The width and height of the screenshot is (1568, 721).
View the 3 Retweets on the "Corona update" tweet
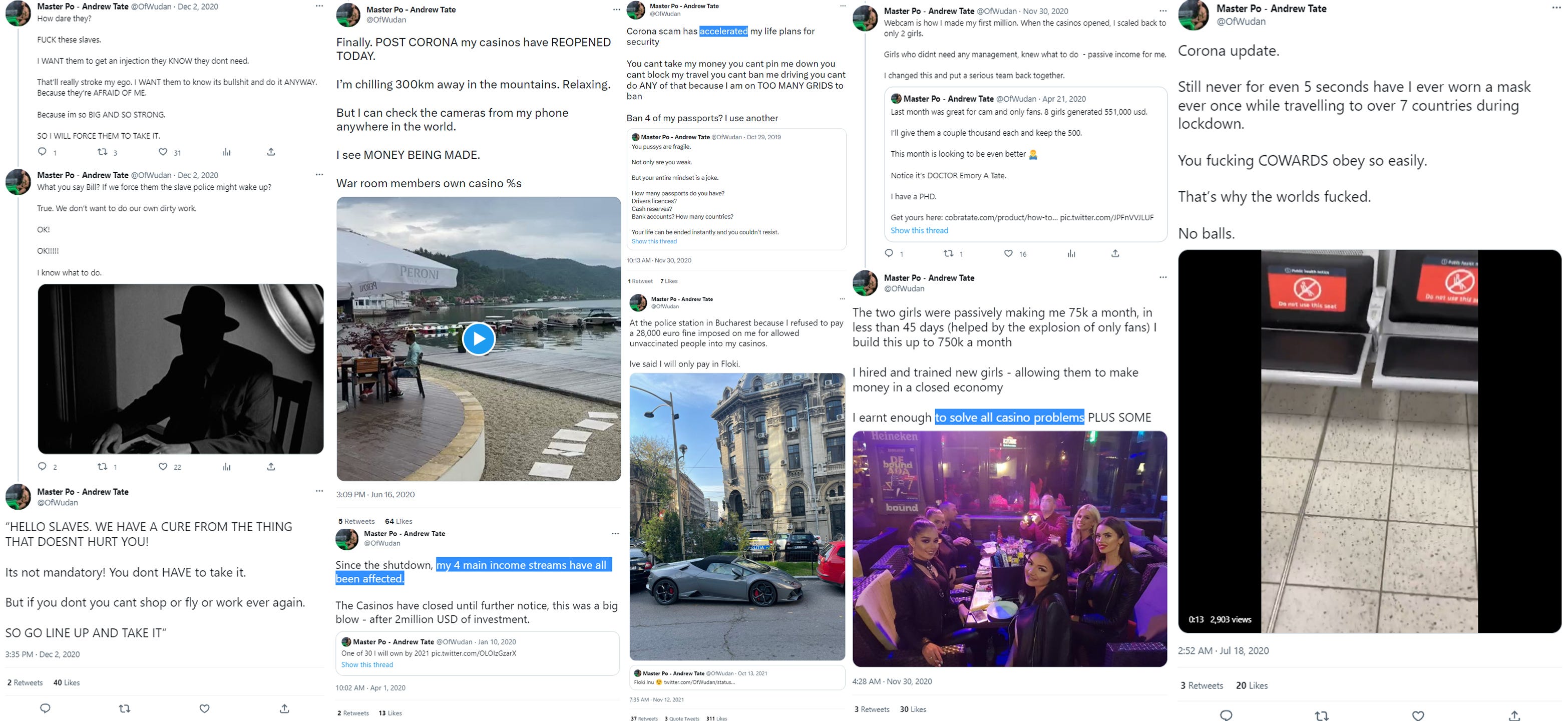pos(1202,685)
